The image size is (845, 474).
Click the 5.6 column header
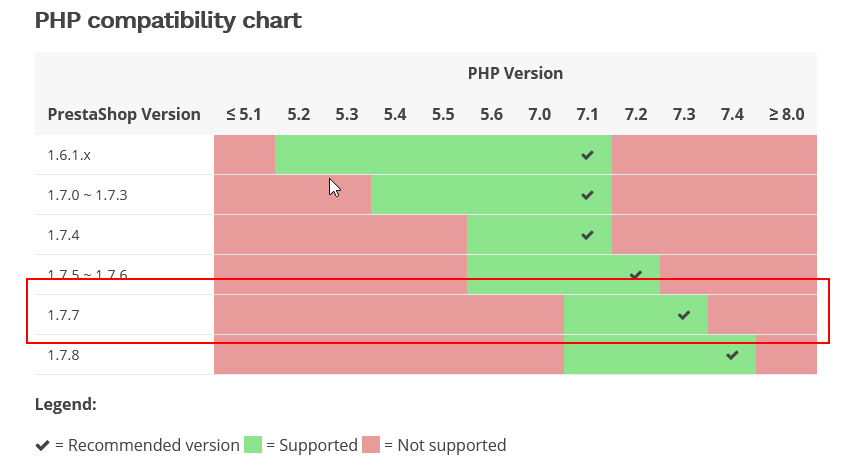pos(491,114)
